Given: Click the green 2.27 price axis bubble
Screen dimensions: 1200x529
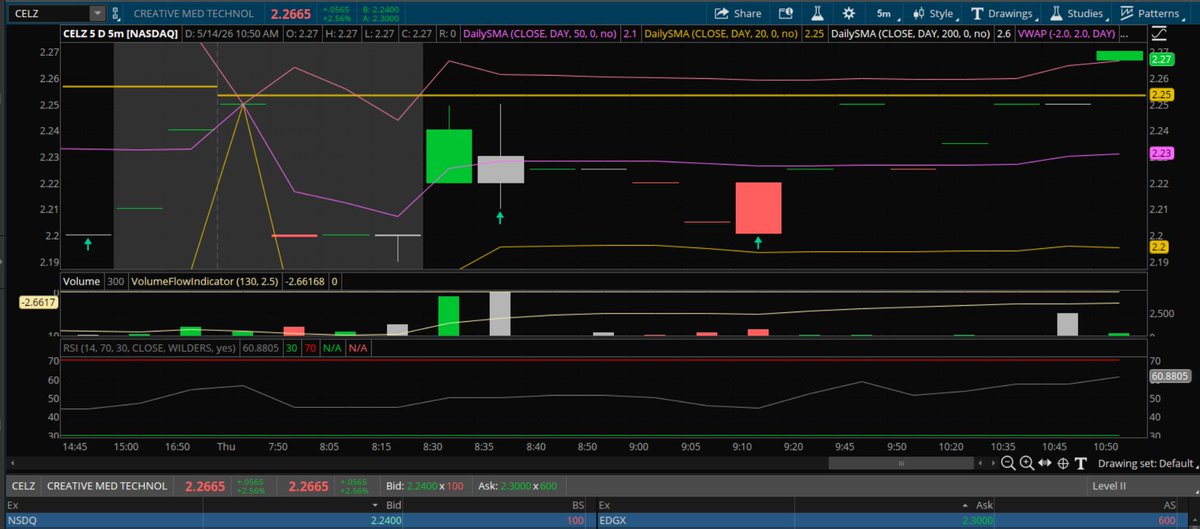Looking at the screenshot, I should pos(1161,60).
